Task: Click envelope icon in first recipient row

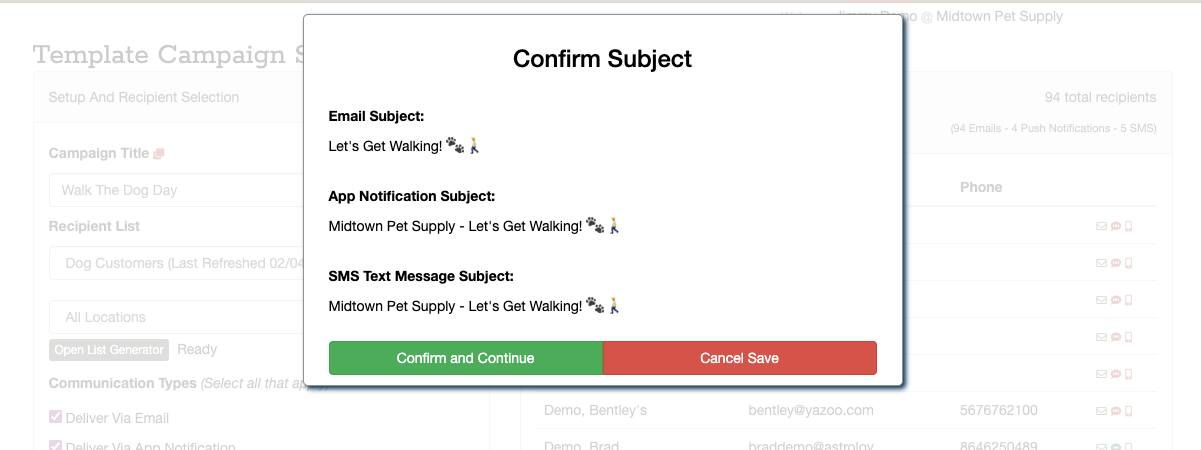Action: click(1102, 226)
